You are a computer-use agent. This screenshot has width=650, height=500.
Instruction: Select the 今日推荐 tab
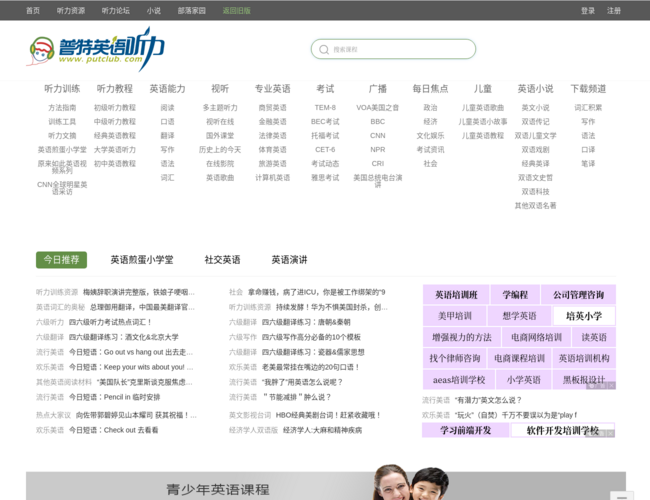pos(61,260)
